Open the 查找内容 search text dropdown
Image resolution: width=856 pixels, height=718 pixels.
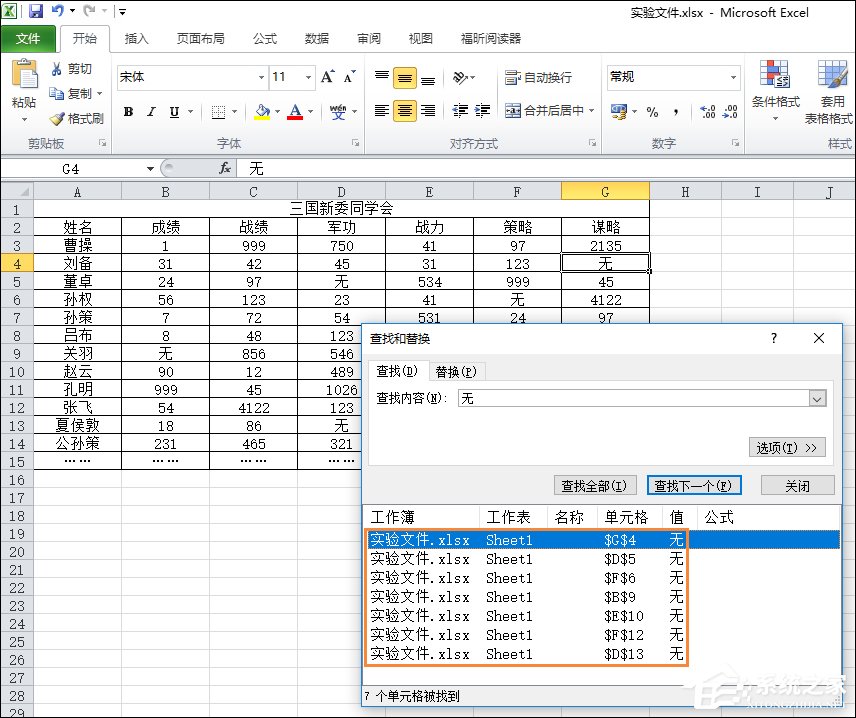(x=817, y=398)
